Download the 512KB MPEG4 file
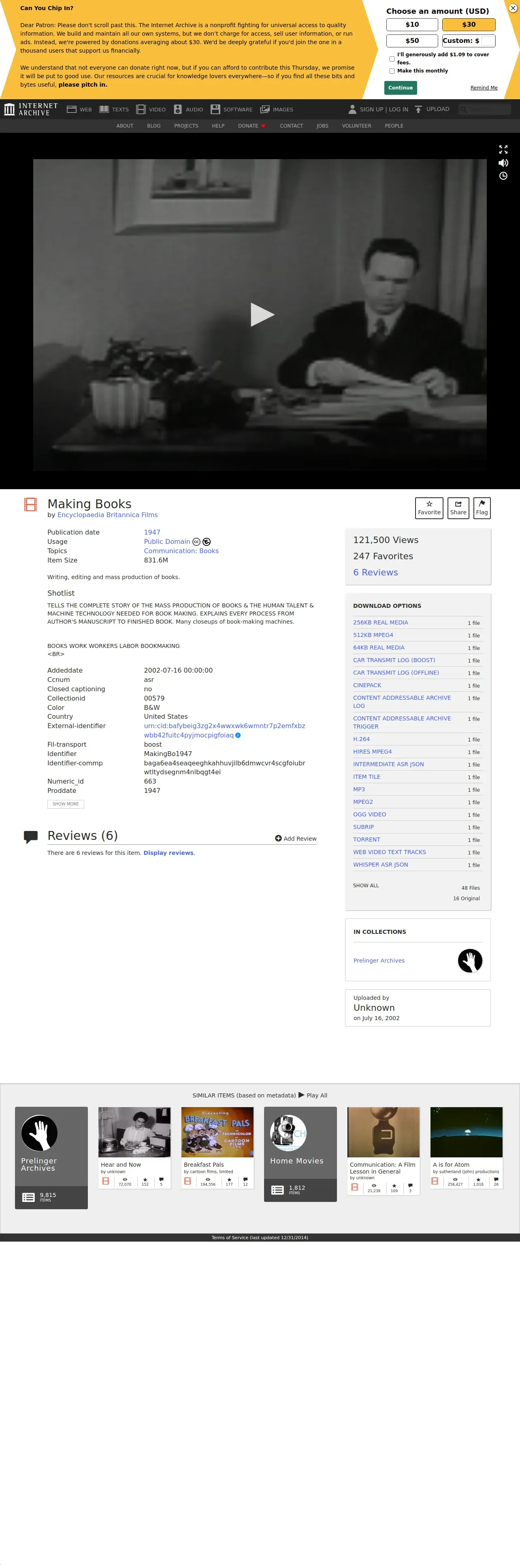Screen dimensions: 520x1568 click(x=373, y=635)
